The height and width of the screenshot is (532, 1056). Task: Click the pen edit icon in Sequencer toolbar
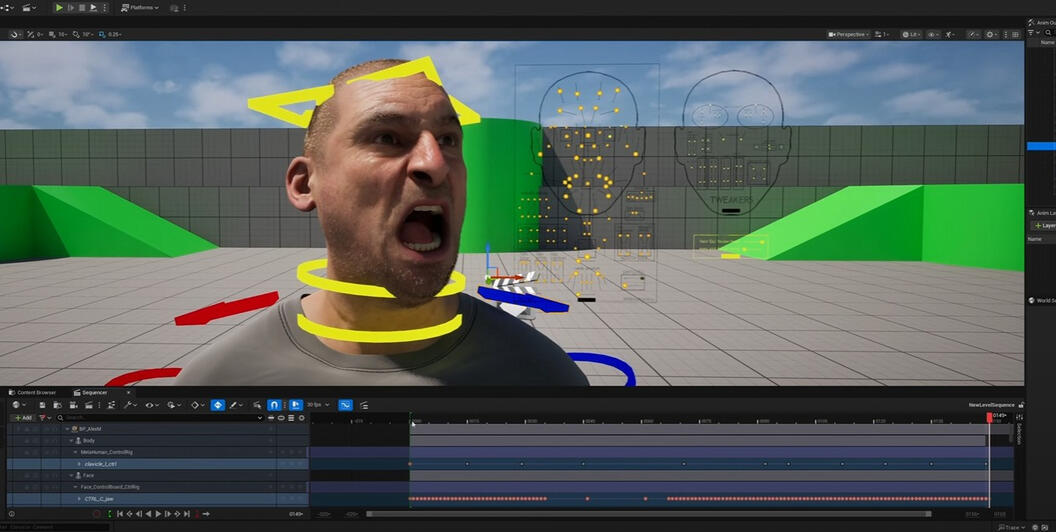point(236,405)
